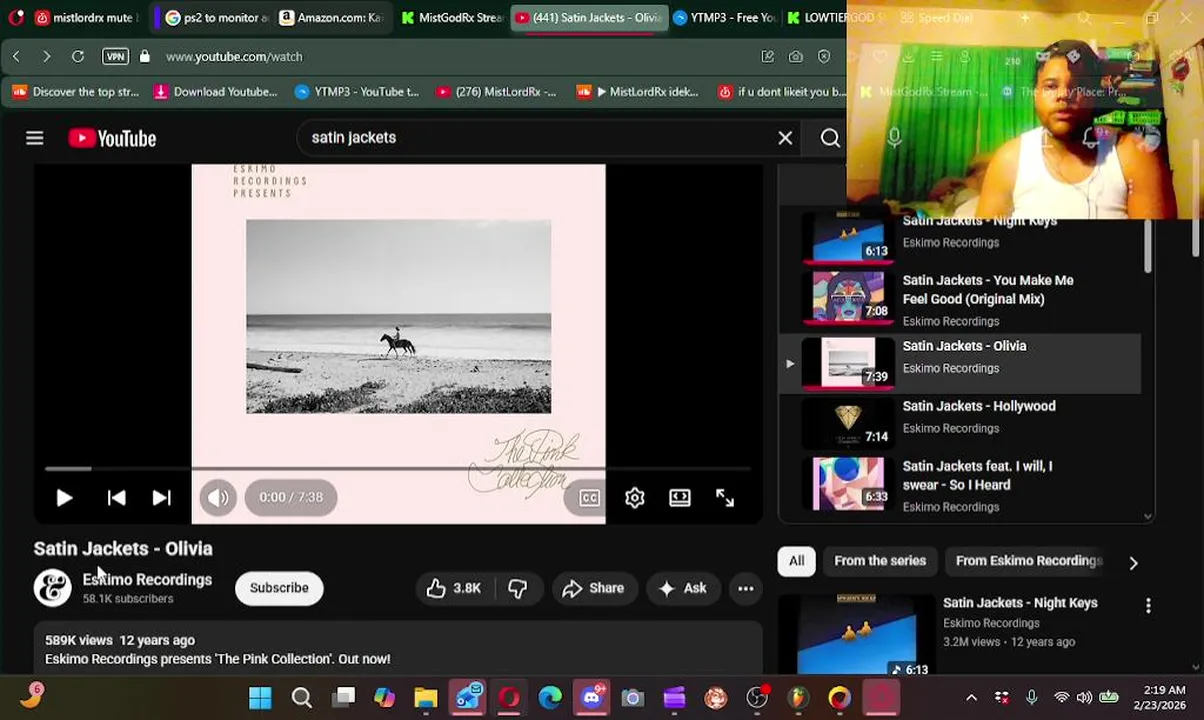Open the Windows Start menu
Image resolution: width=1204 pixels, height=720 pixels.
260,698
